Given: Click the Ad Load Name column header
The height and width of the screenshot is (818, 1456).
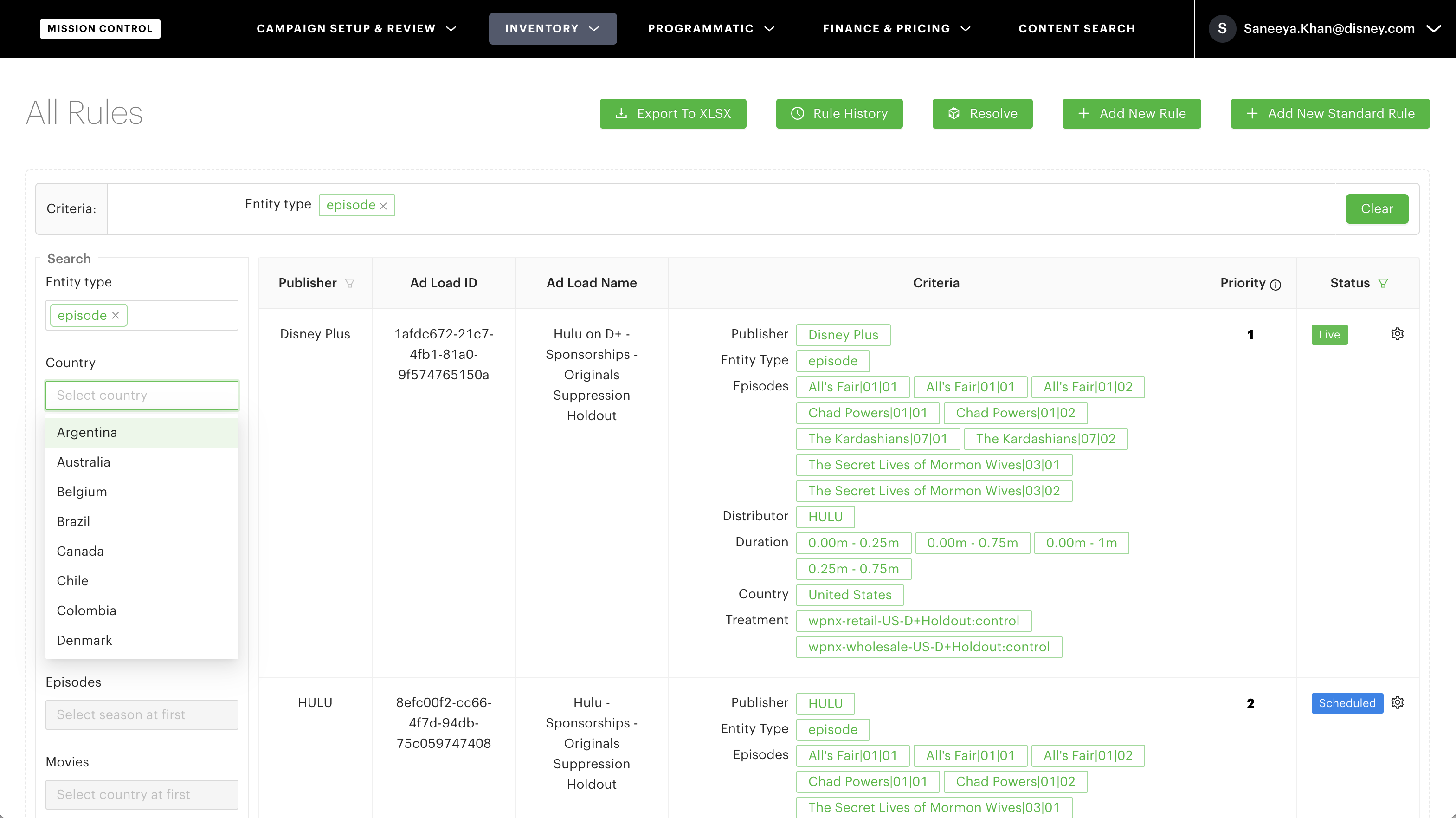Looking at the screenshot, I should [592, 283].
